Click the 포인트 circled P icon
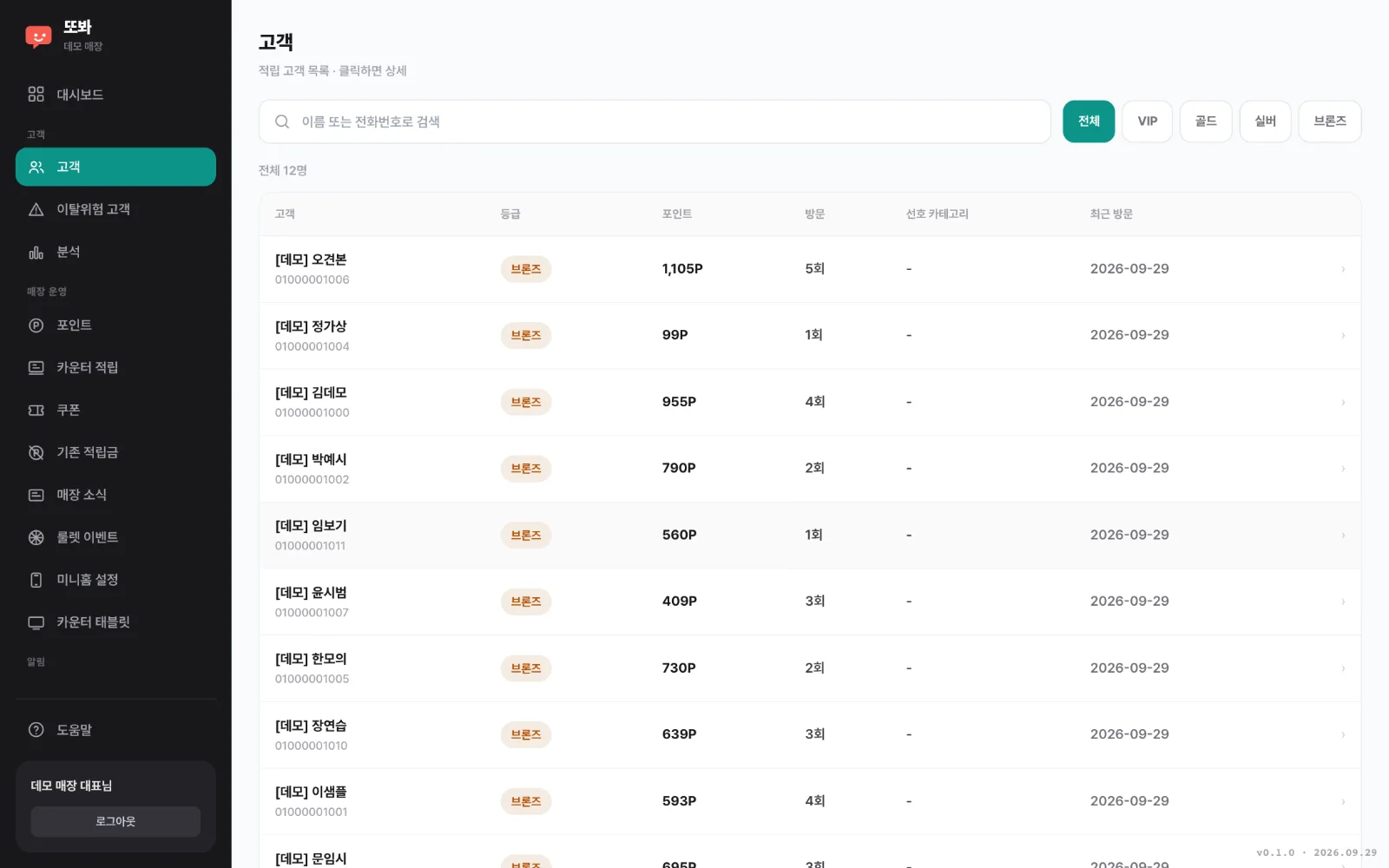Screen dimensions: 1389x868 coord(36,325)
